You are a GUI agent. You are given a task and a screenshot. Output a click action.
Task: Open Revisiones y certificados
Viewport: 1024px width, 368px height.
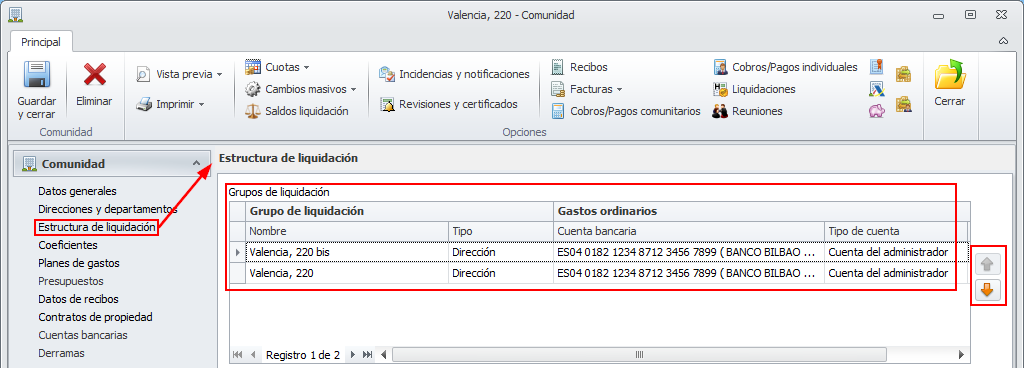(x=448, y=104)
